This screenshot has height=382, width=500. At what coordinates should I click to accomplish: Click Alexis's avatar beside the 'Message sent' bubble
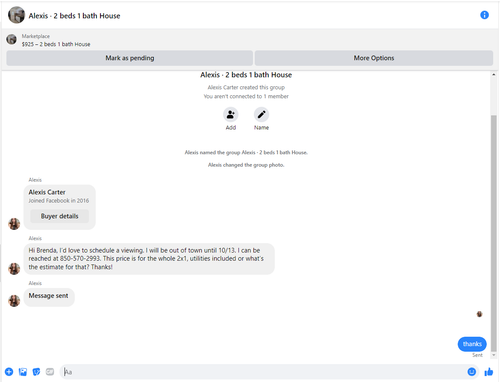coord(14,301)
